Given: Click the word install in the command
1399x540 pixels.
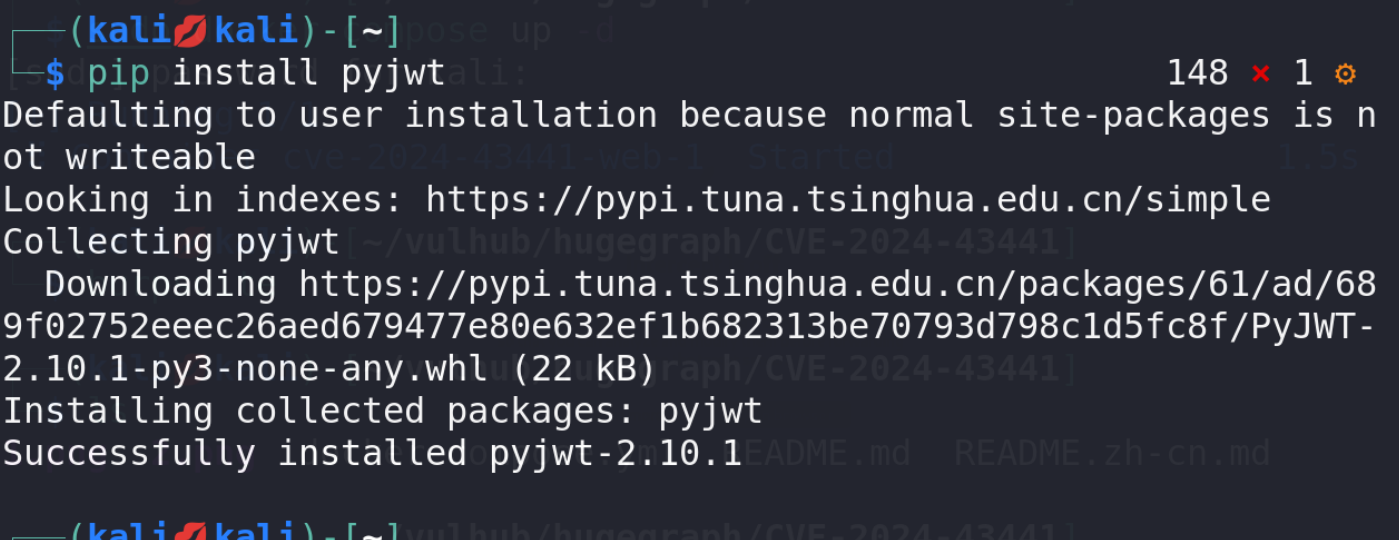Looking at the screenshot, I should 245,73.
